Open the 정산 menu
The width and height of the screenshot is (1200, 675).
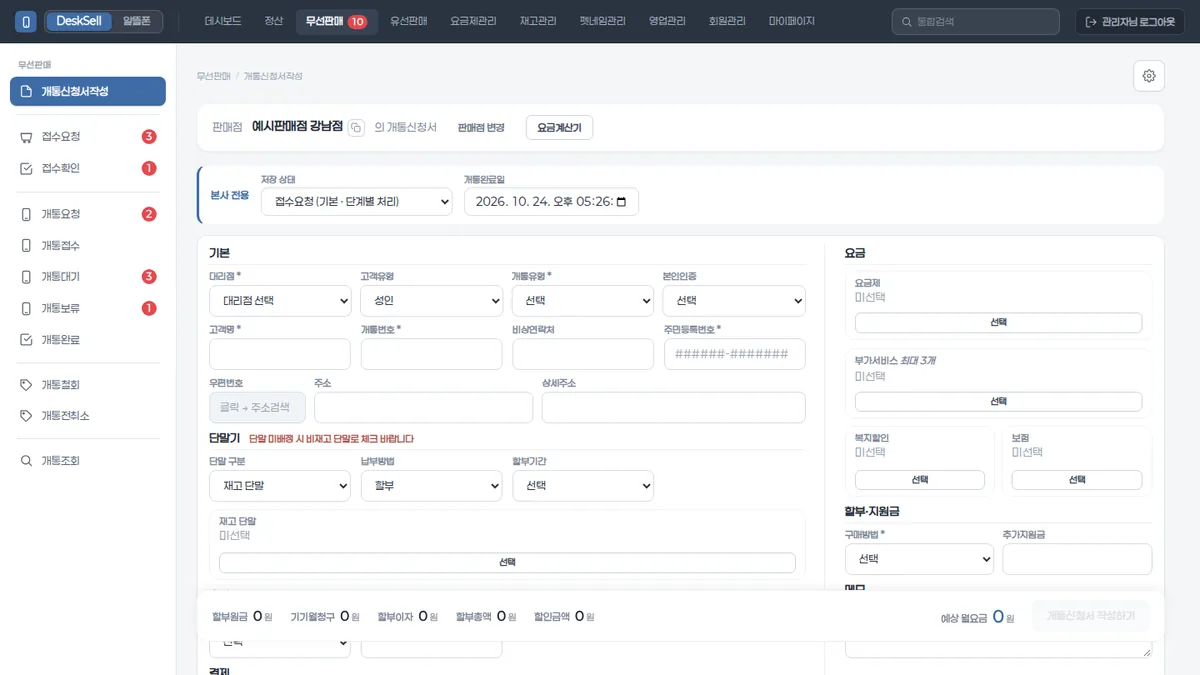coord(274,21)
